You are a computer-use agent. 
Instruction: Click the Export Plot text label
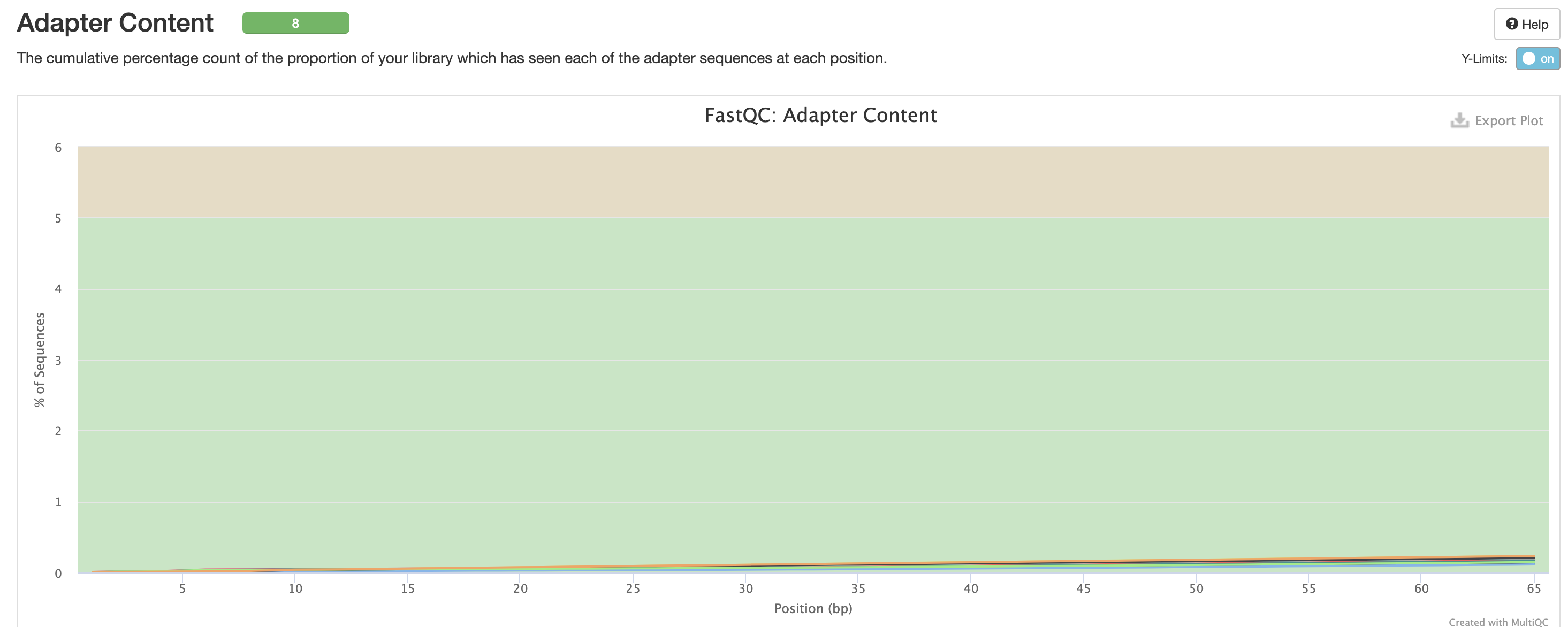click(1509, 120)
